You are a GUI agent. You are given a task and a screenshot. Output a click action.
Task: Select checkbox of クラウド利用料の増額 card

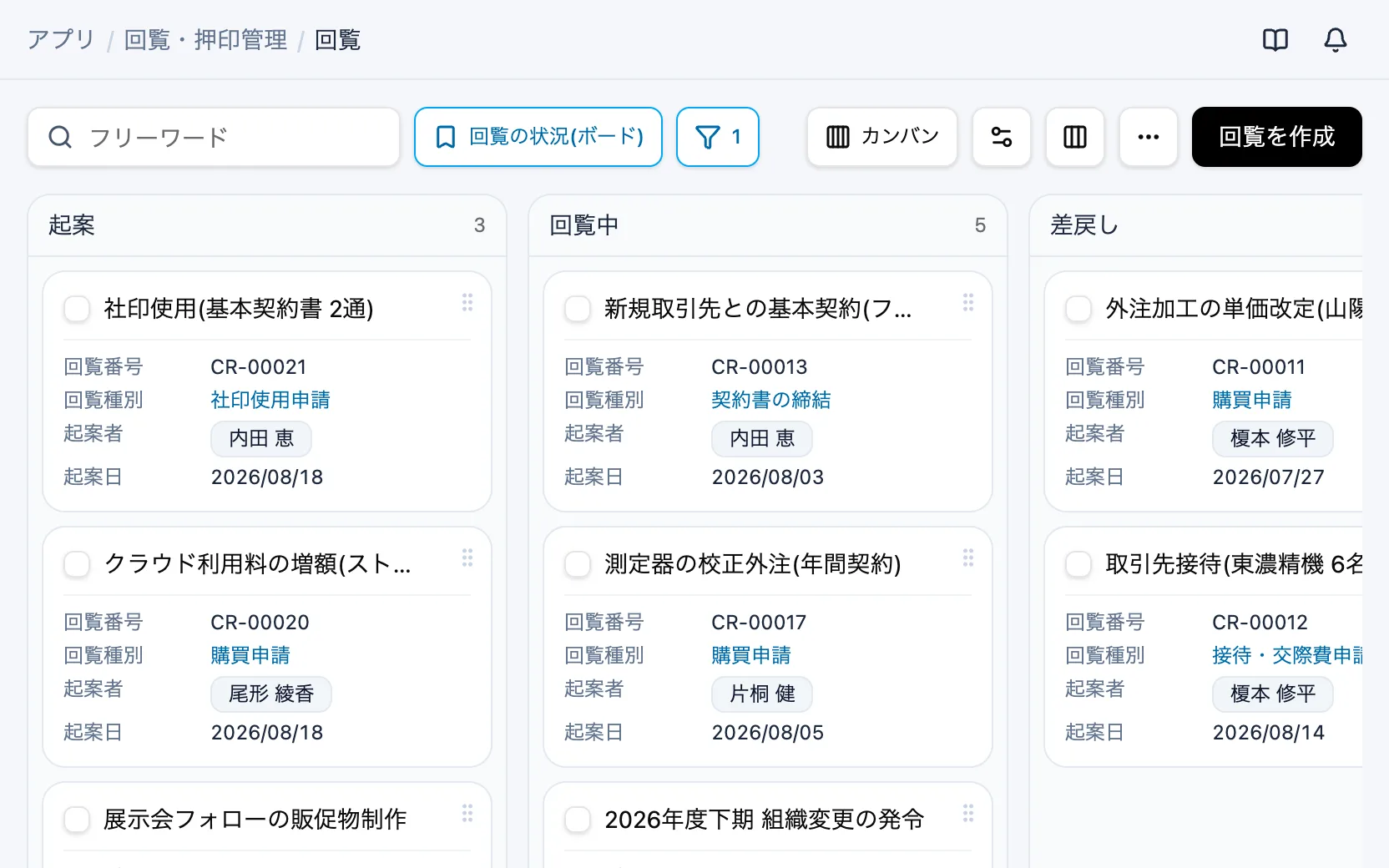click(x=77, y=564)
